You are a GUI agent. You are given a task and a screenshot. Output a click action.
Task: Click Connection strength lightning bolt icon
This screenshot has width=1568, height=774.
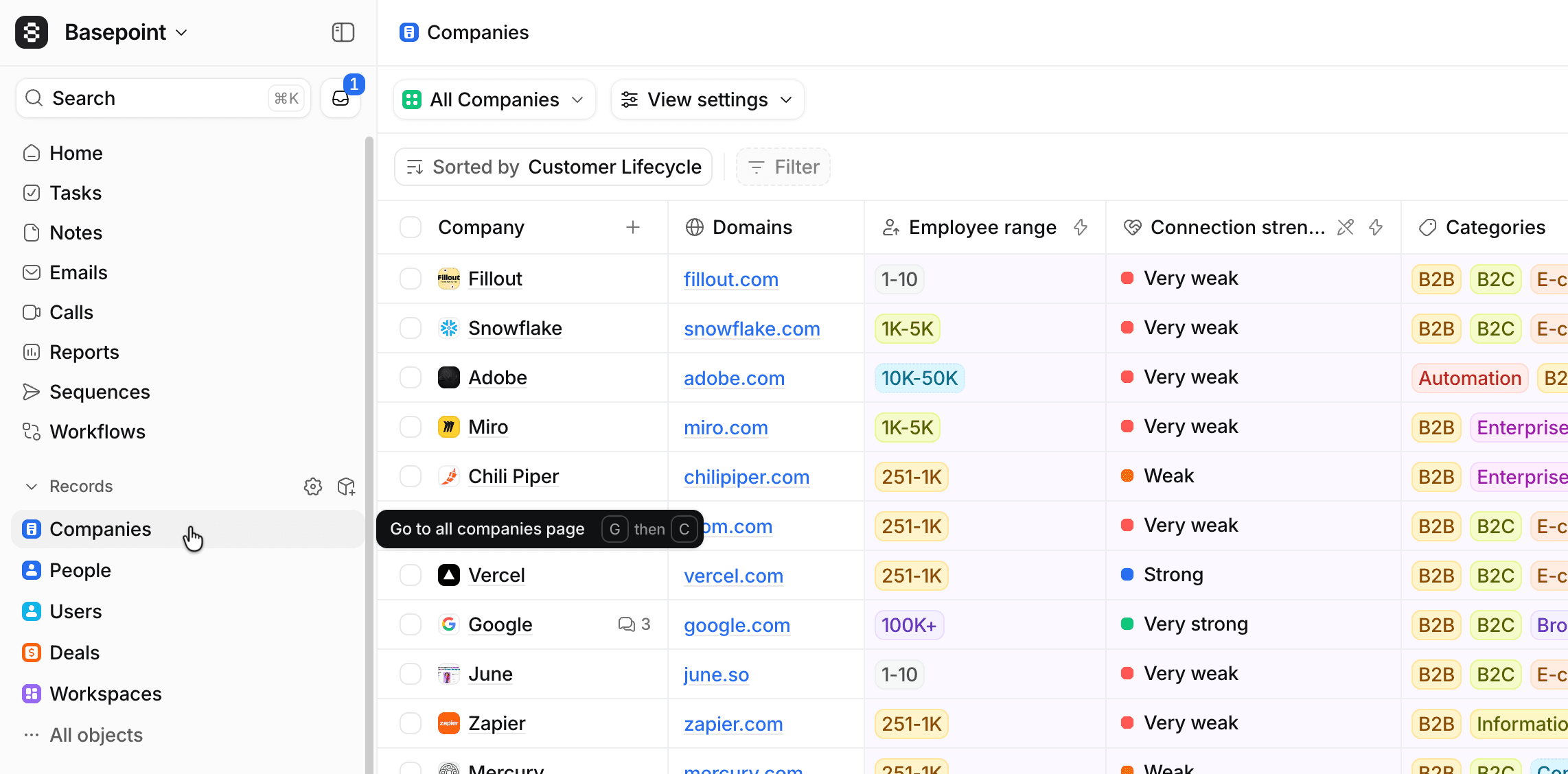click(x=1376, y=227)
